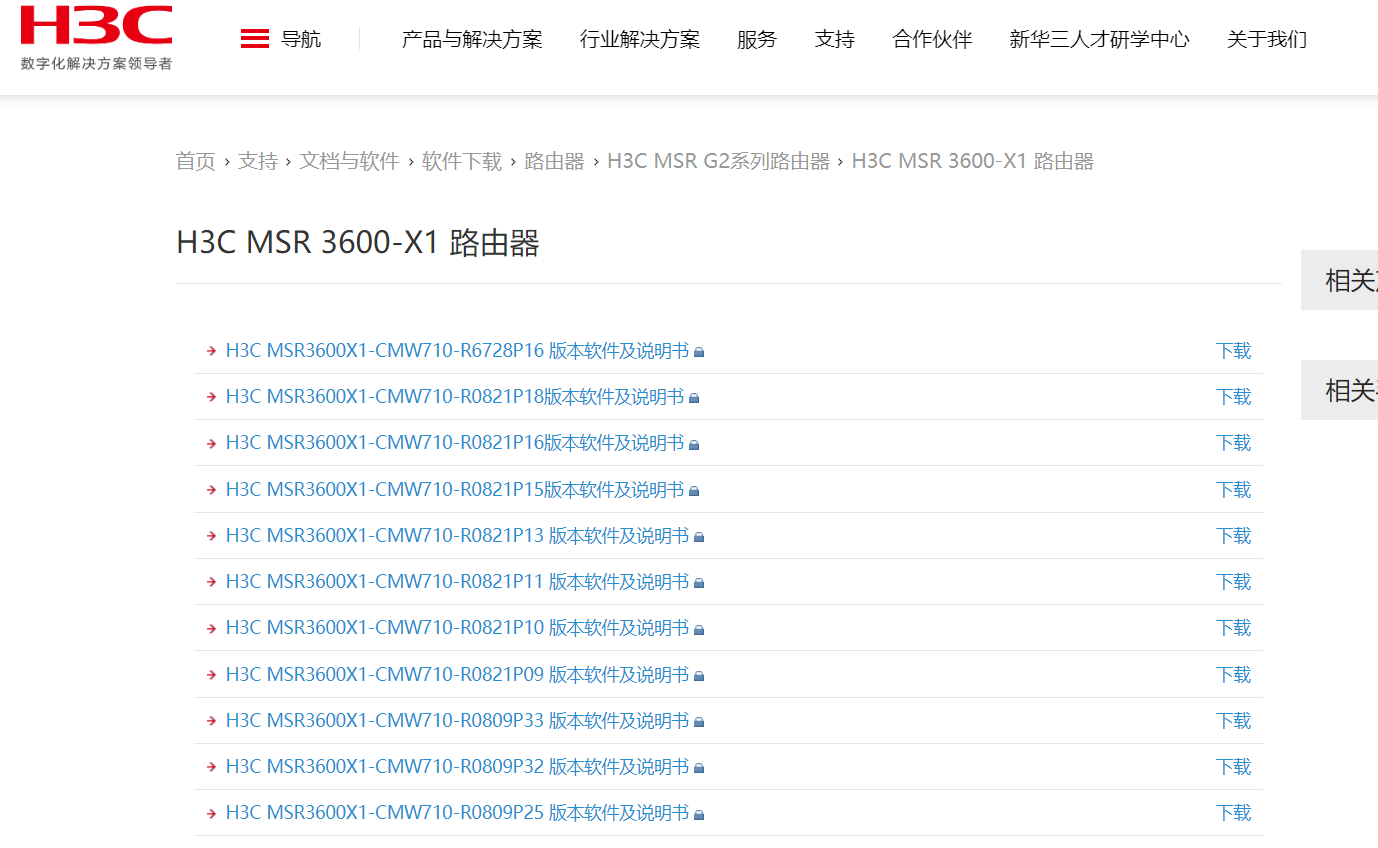Click 下载 for the R0821P16 version

click(x=1234, y=443)
